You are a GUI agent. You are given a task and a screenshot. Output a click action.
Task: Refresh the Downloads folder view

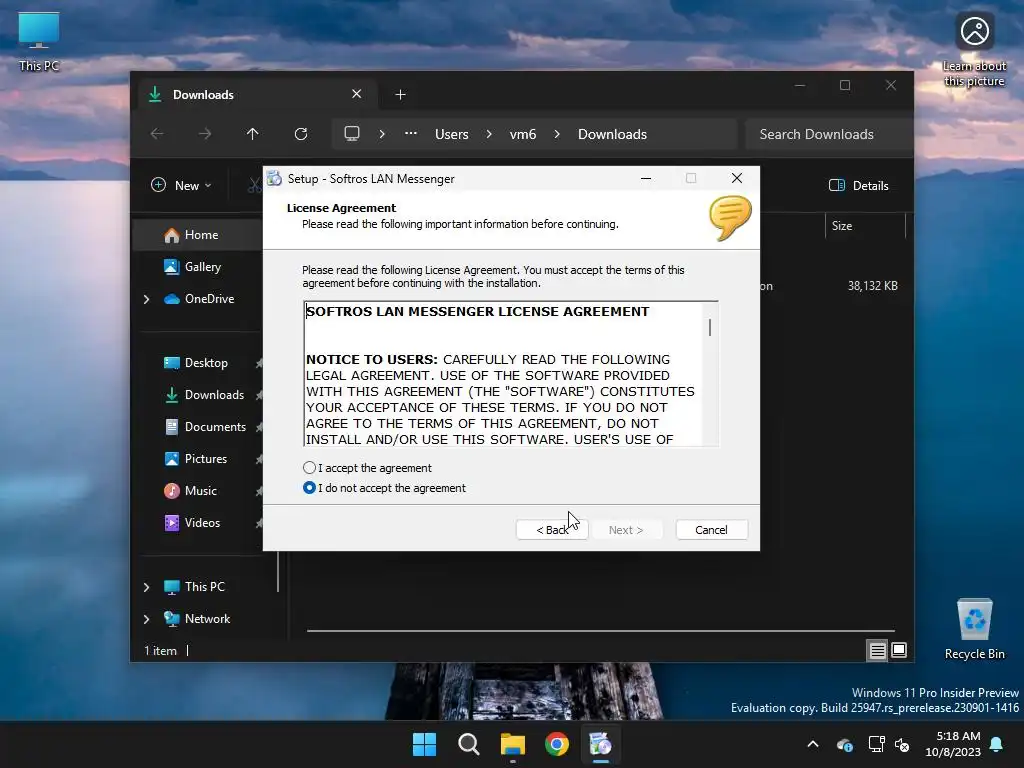[x=300, y=134]
